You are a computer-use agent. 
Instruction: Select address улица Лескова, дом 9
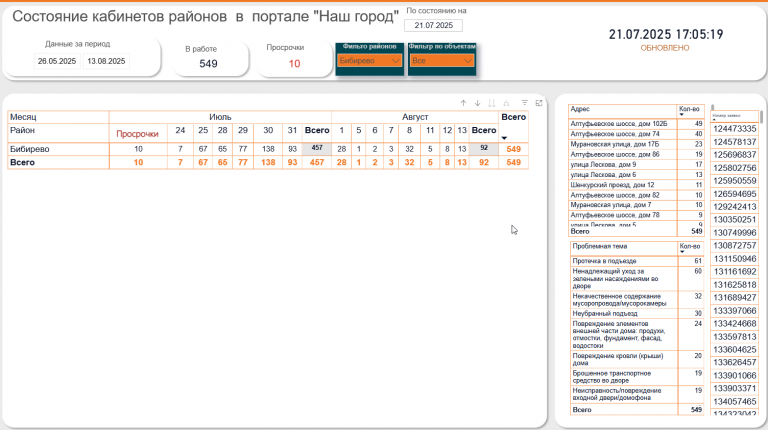[603, 165]
